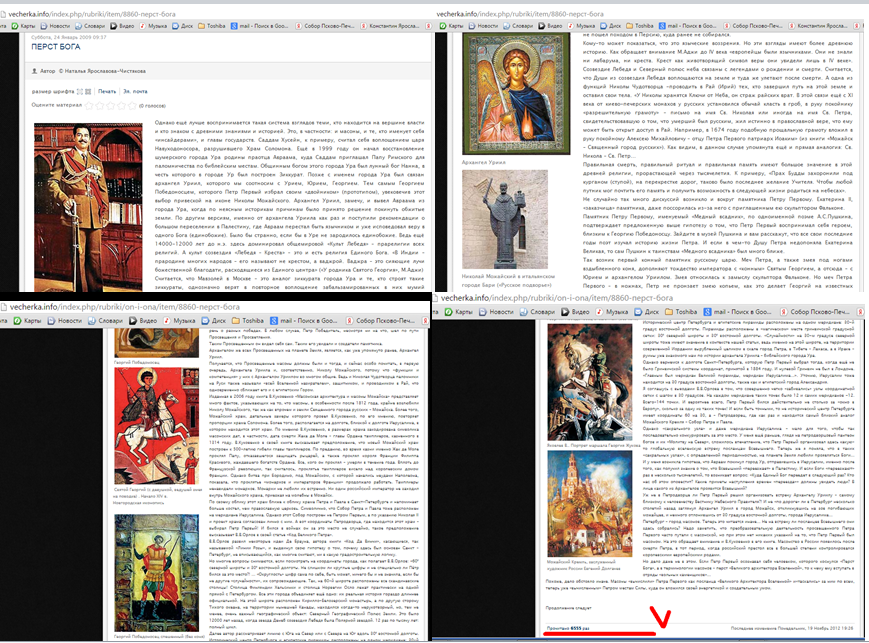Open the mail - Поиск bookmark in the bottom-right window

(737, 312)
